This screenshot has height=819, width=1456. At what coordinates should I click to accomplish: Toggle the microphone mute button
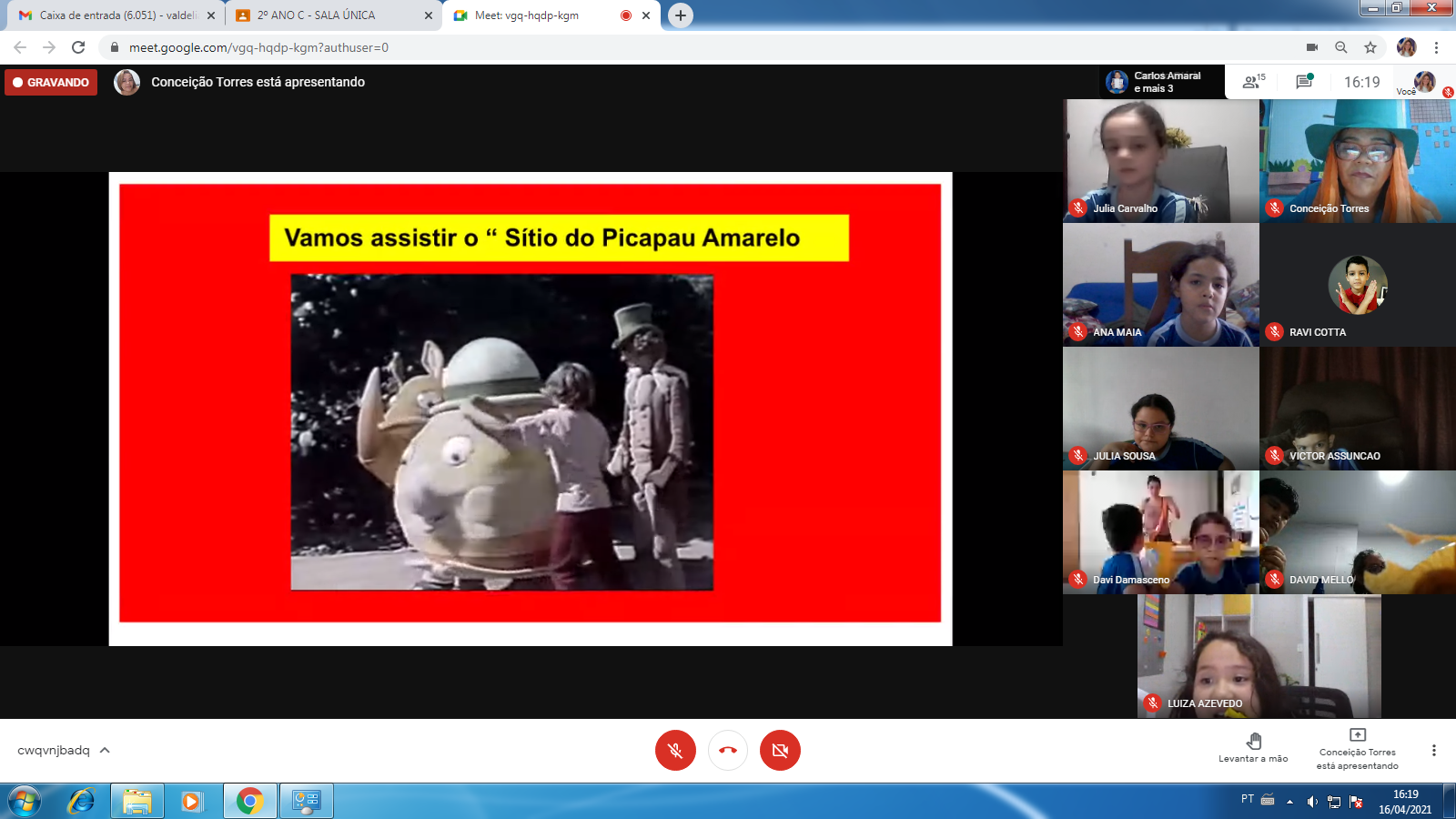click(675, 751)
